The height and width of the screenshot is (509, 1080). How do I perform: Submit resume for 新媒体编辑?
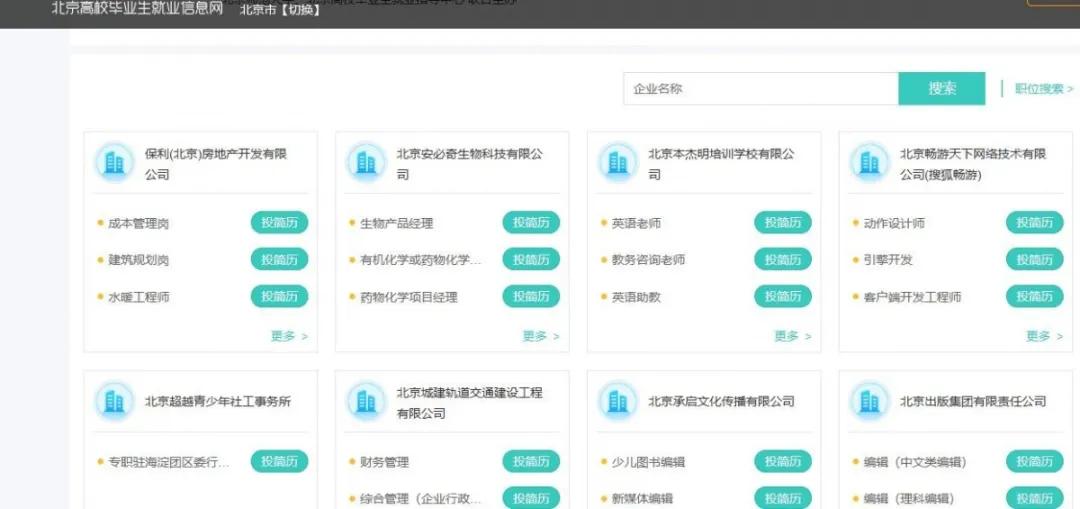point(783,498)
